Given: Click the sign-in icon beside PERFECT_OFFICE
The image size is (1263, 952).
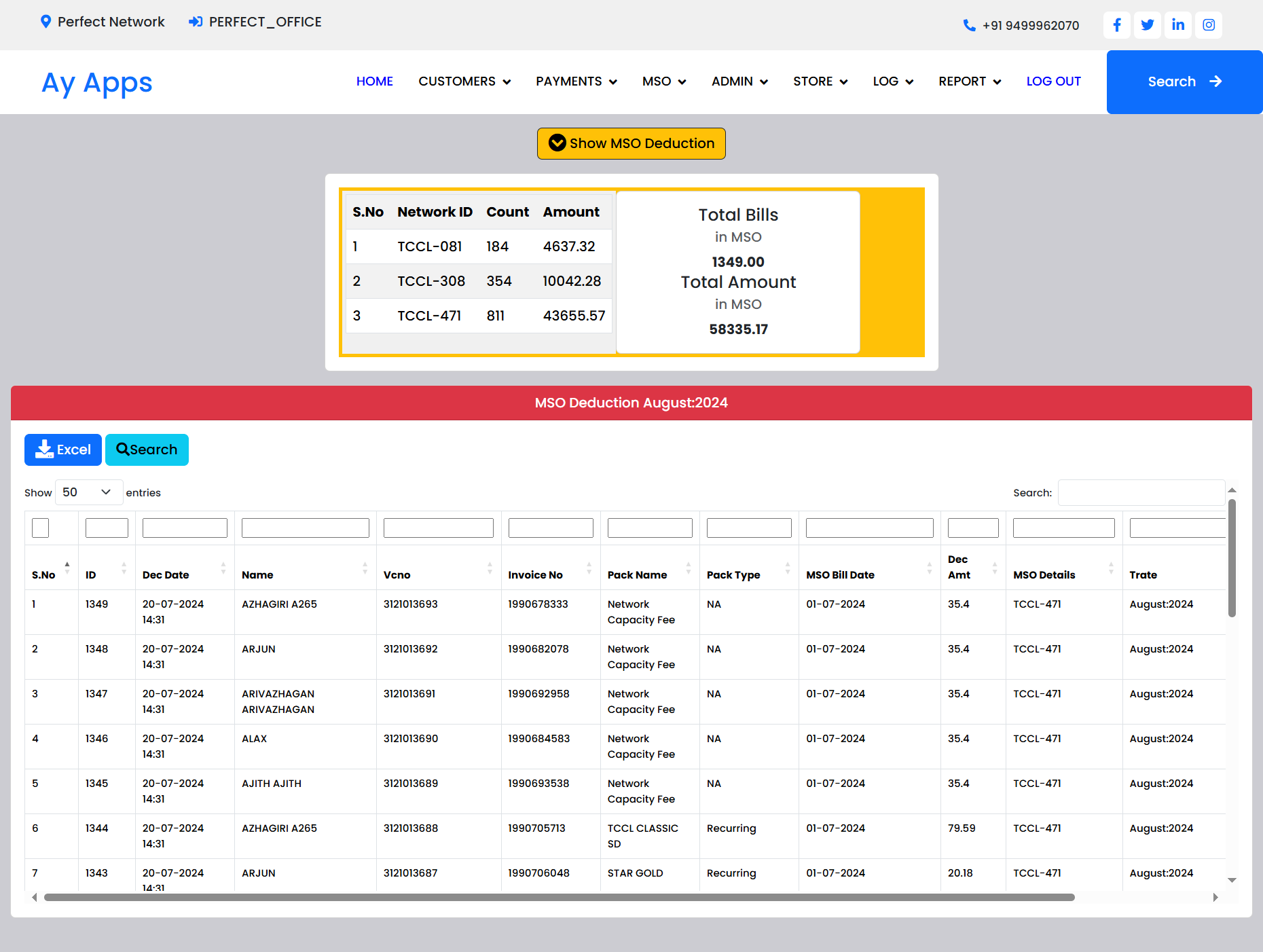Looking at the screenshot, I should (x=196, y=22).
